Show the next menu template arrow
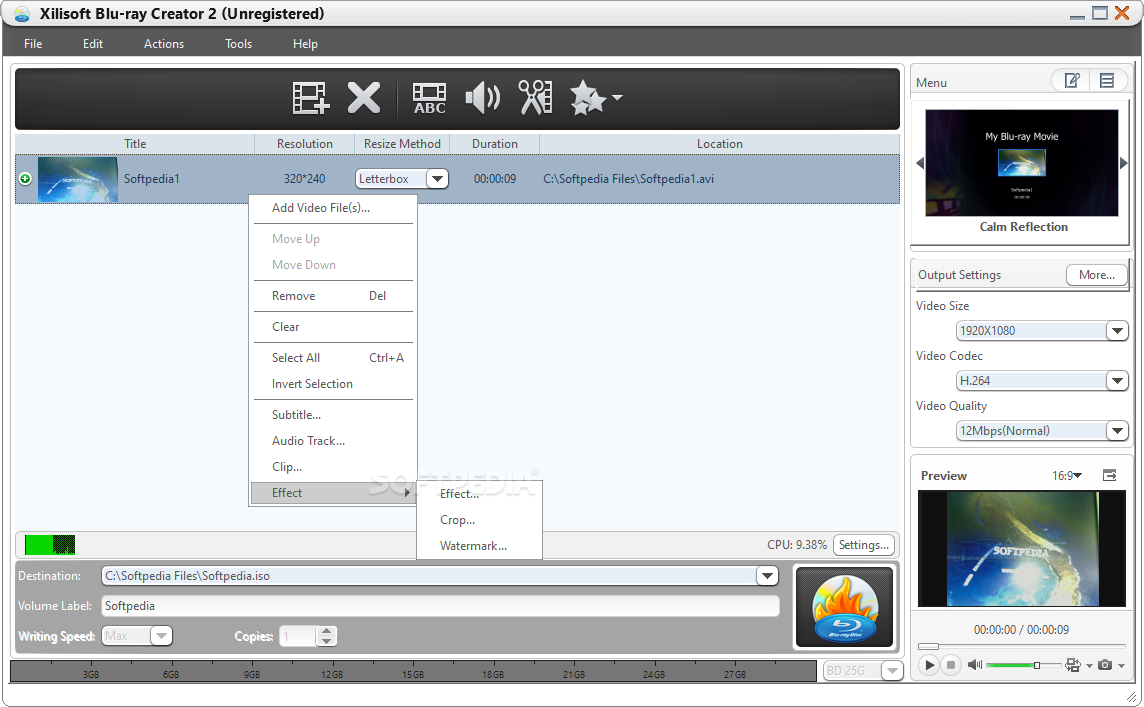The height and width of the screenshot is (707, 1144). [1124, 163]
